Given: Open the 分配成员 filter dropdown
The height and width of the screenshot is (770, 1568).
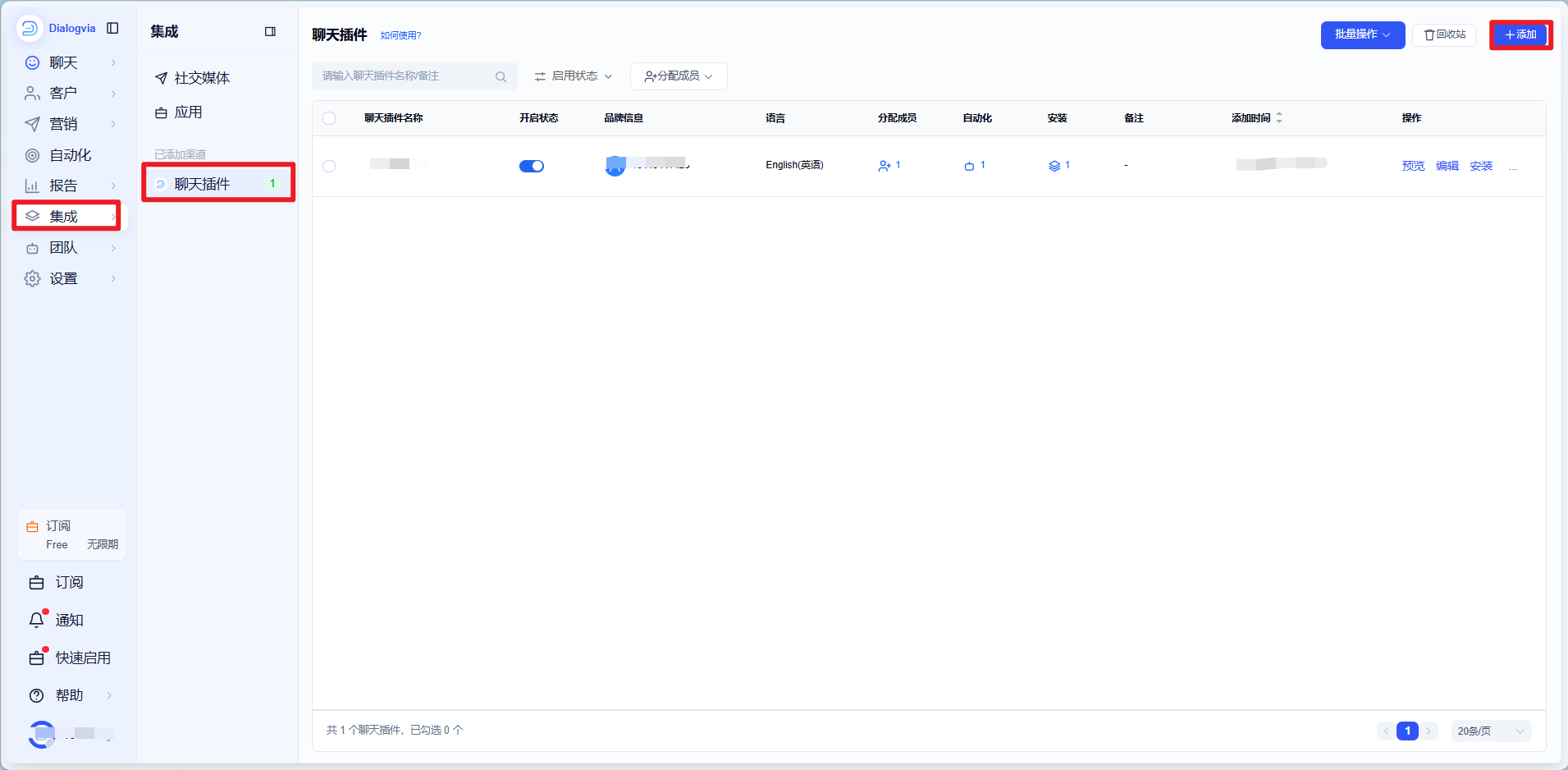Looking at the screenshot, I should 679,76.
